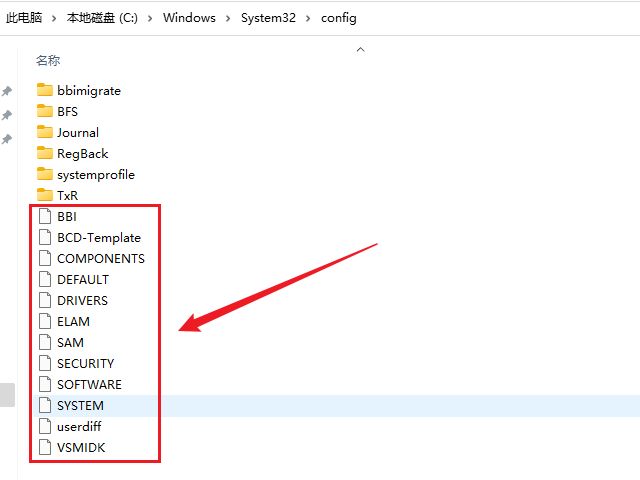Image resolution: width=640 pixels, height=480 pixels.
Task: Select the DEFAULT file name
Action: 83,279
